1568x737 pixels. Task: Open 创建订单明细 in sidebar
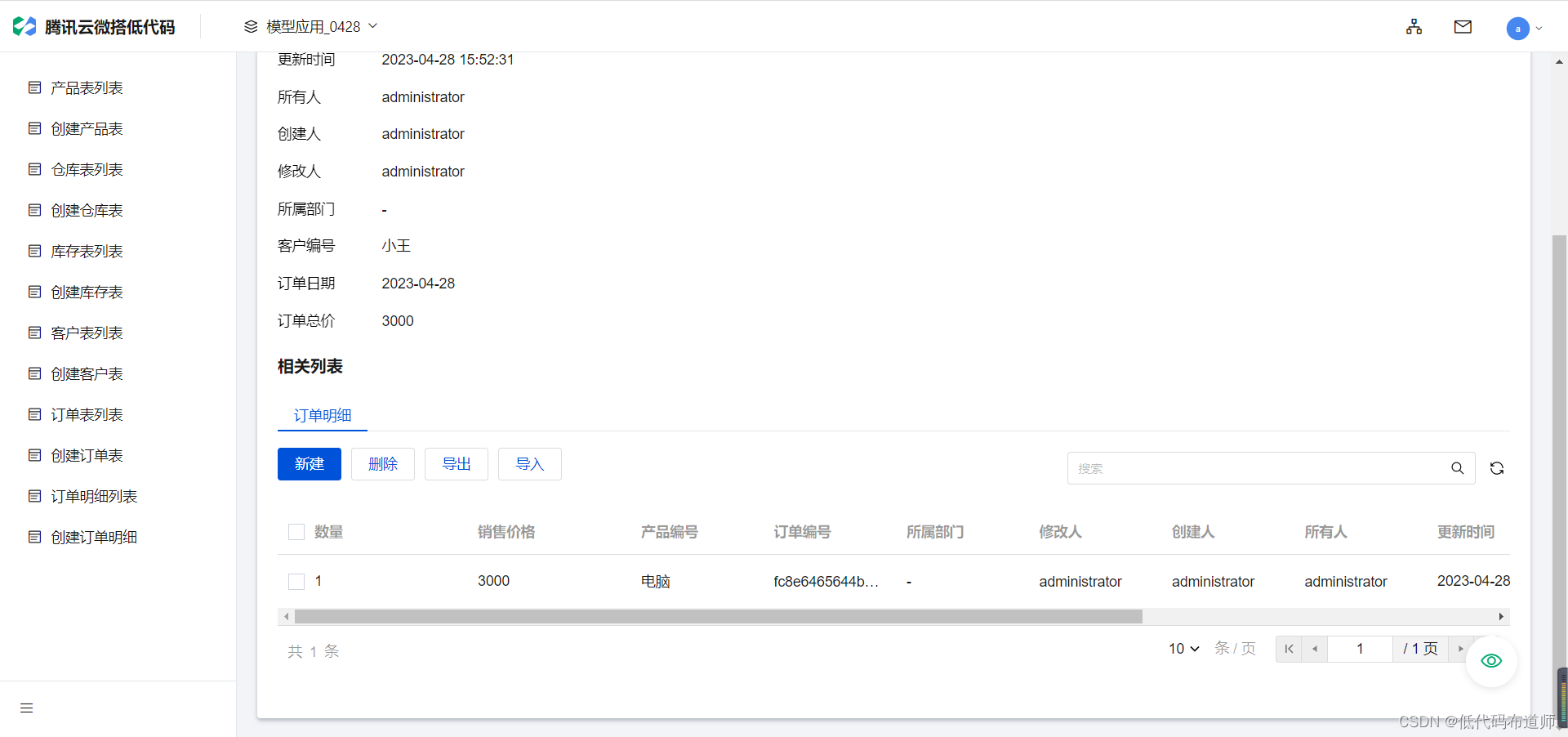tap(94, 537)
